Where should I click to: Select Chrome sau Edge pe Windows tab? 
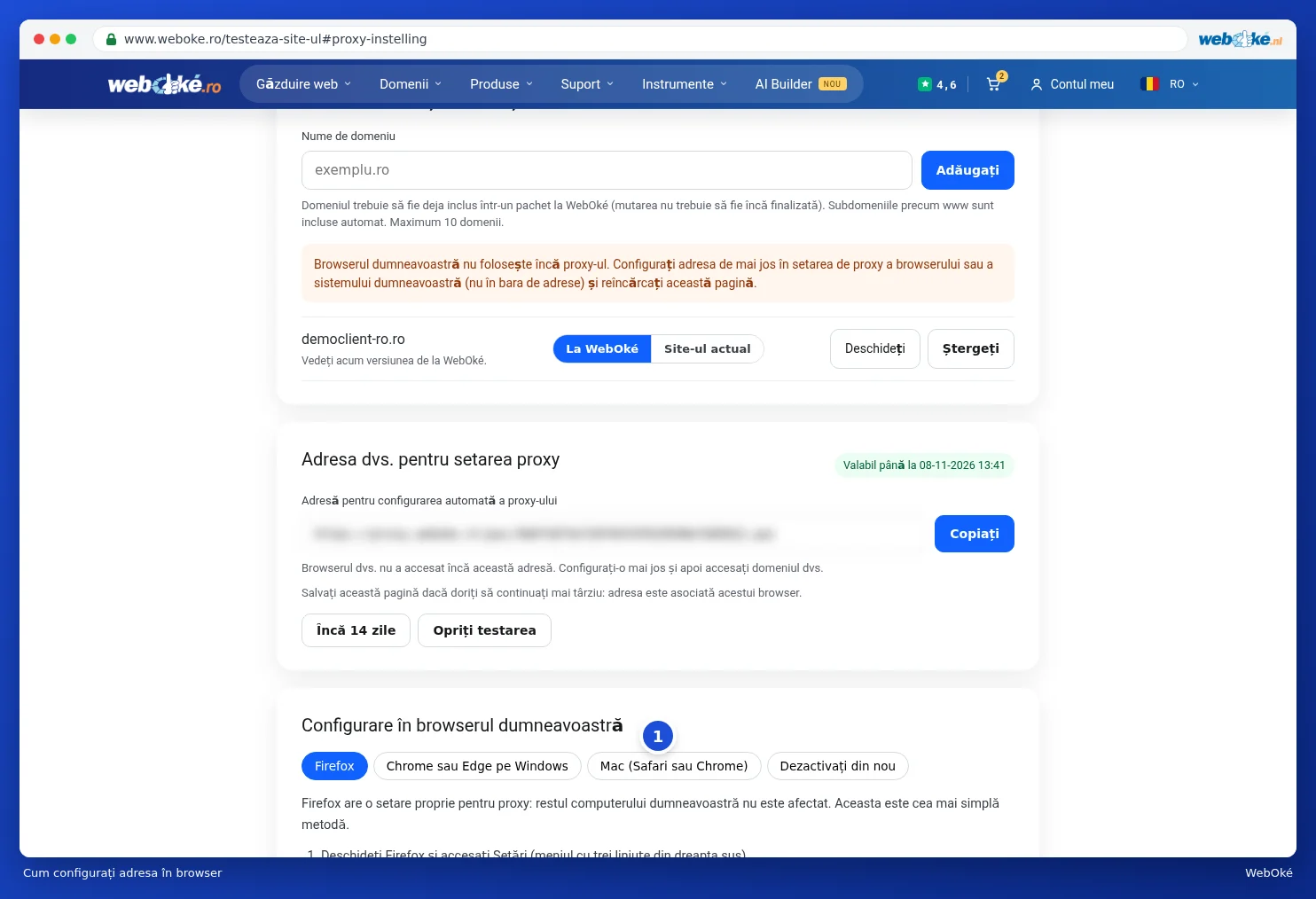[x=477, y=766]
